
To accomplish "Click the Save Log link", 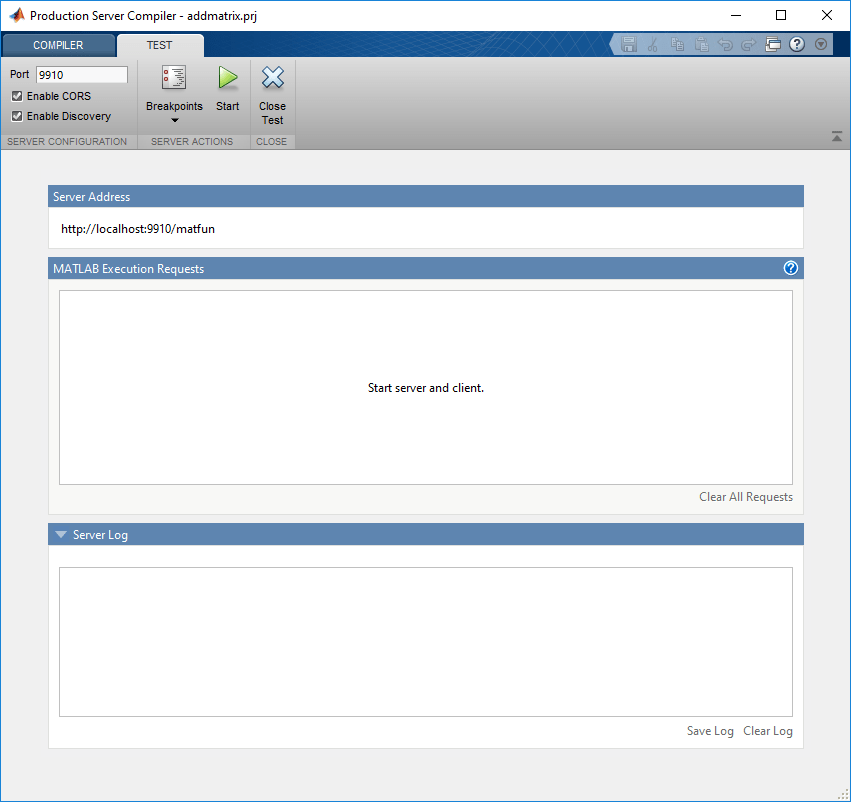I will click(710, 731).
